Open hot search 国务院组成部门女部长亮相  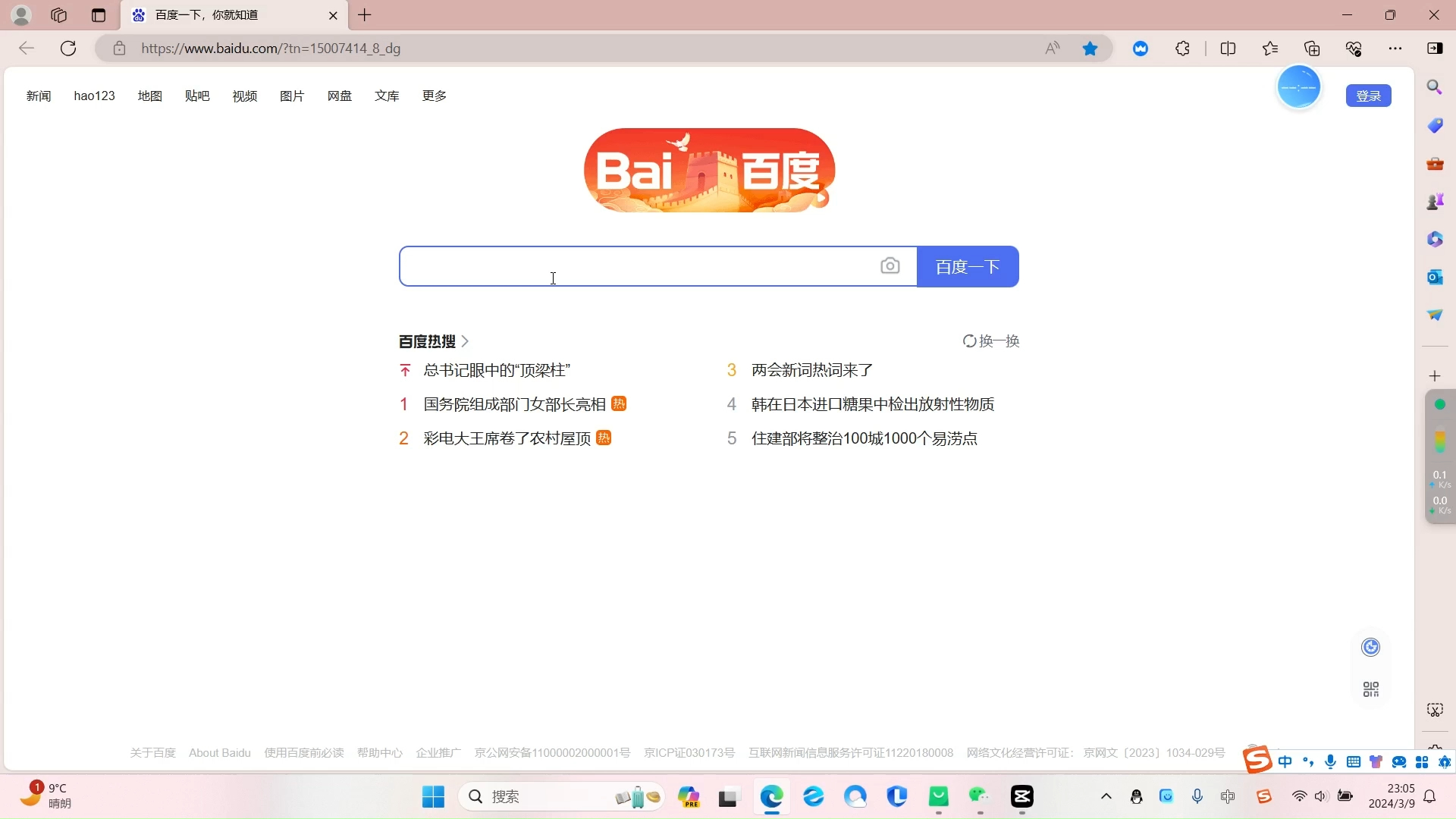click(x=515, y=404)
